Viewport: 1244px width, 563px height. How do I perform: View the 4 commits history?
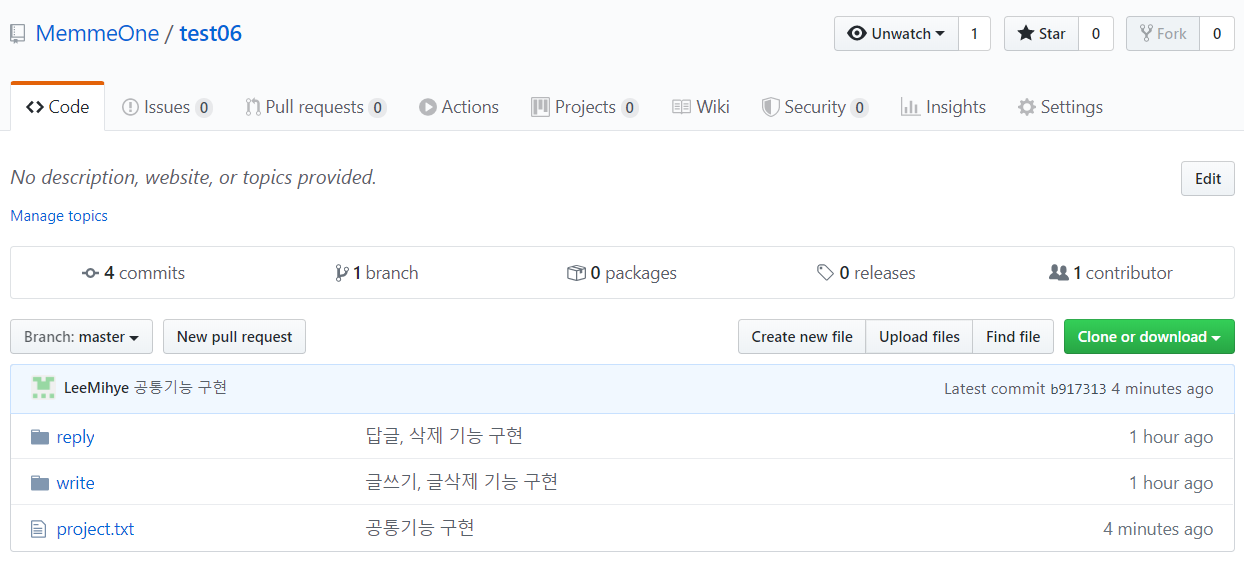click(x=133, y=273)
